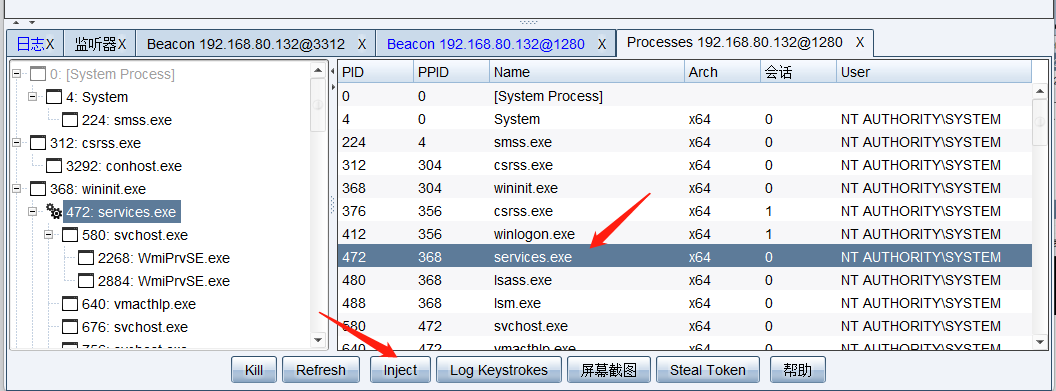Click the window icon of 2884: WmiPrvSE.exe
Image resolution: width=1056 pixels, height=391 pixels.
[x=86, y=281]
